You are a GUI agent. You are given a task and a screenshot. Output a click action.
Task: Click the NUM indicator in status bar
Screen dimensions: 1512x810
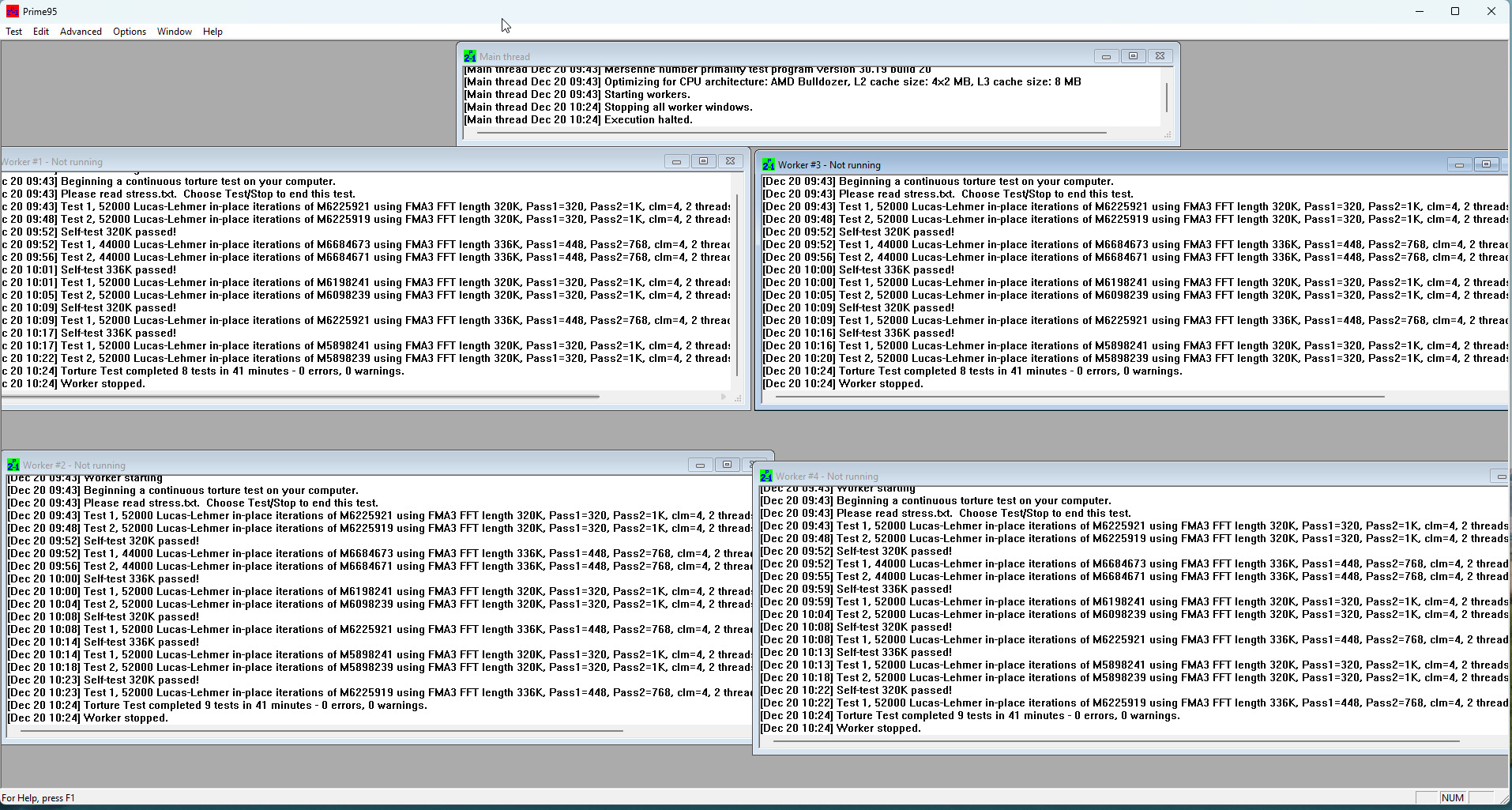click(x=1453, y=798)
